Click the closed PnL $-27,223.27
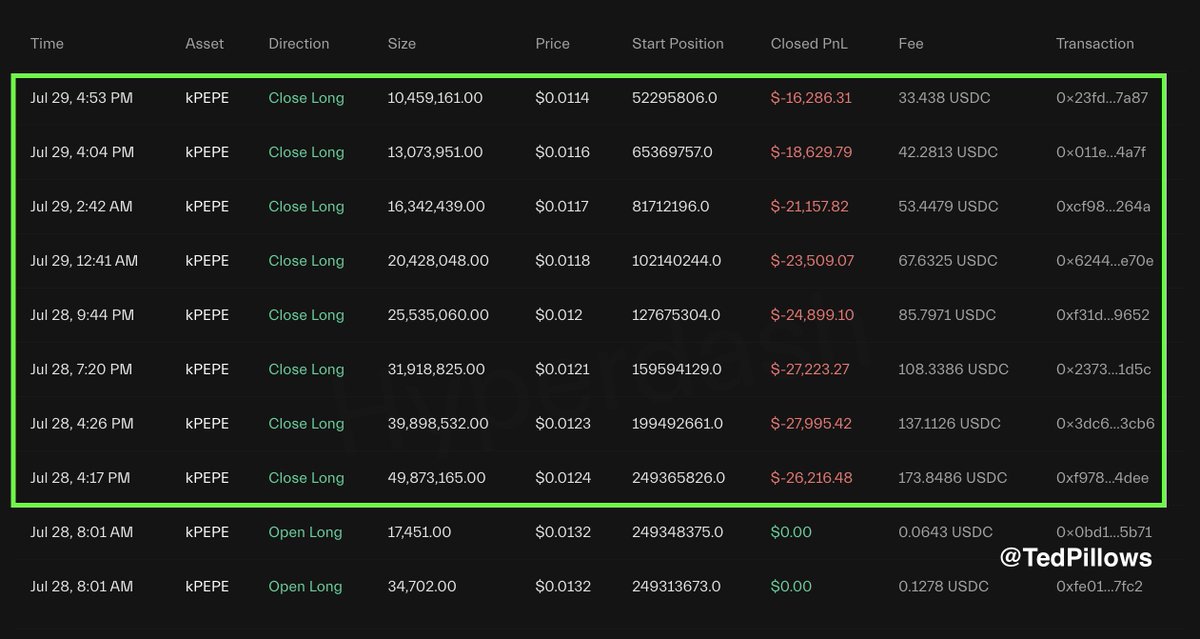 tap(810, 369)
